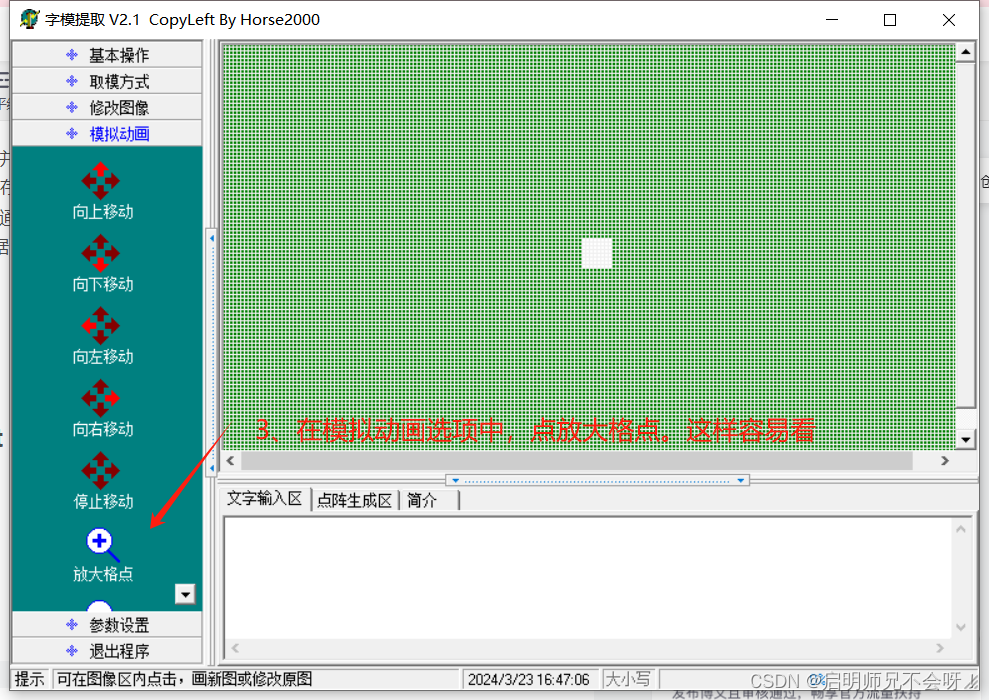Click the 放大格点 magnifier icon
This screenshot has height=700, width=989.
point(100,543)
